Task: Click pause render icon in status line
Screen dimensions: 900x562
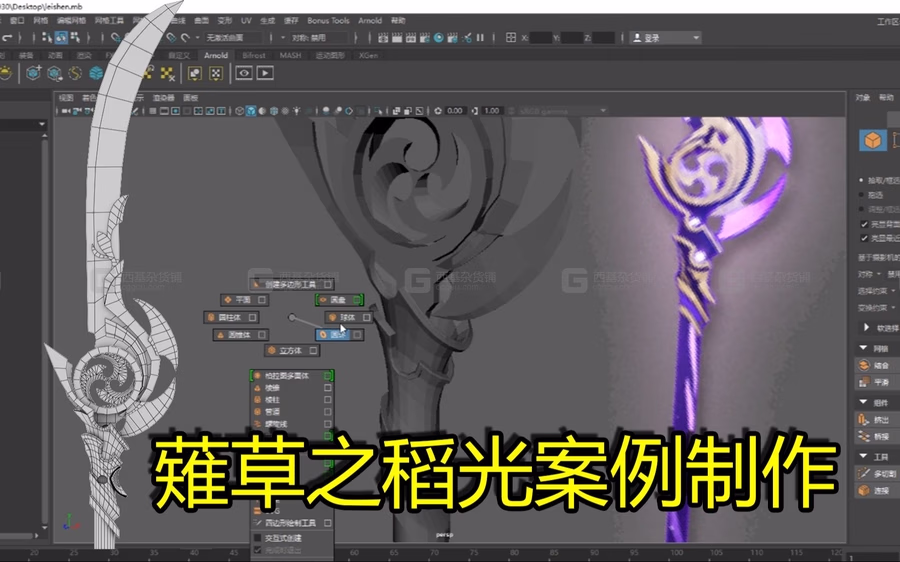Action: coord(480,38)
